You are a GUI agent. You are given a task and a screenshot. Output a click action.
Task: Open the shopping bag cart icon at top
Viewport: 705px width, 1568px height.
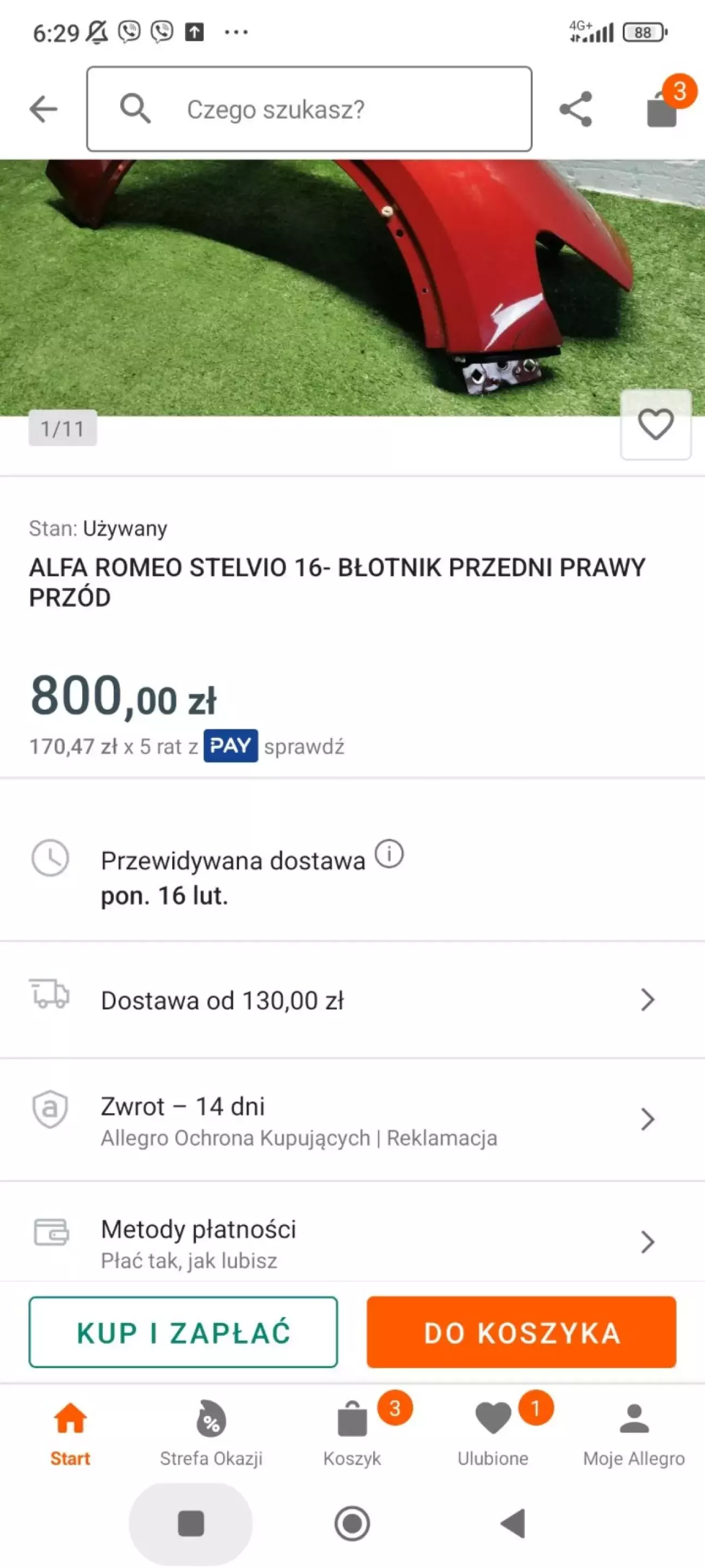[662, 109]
